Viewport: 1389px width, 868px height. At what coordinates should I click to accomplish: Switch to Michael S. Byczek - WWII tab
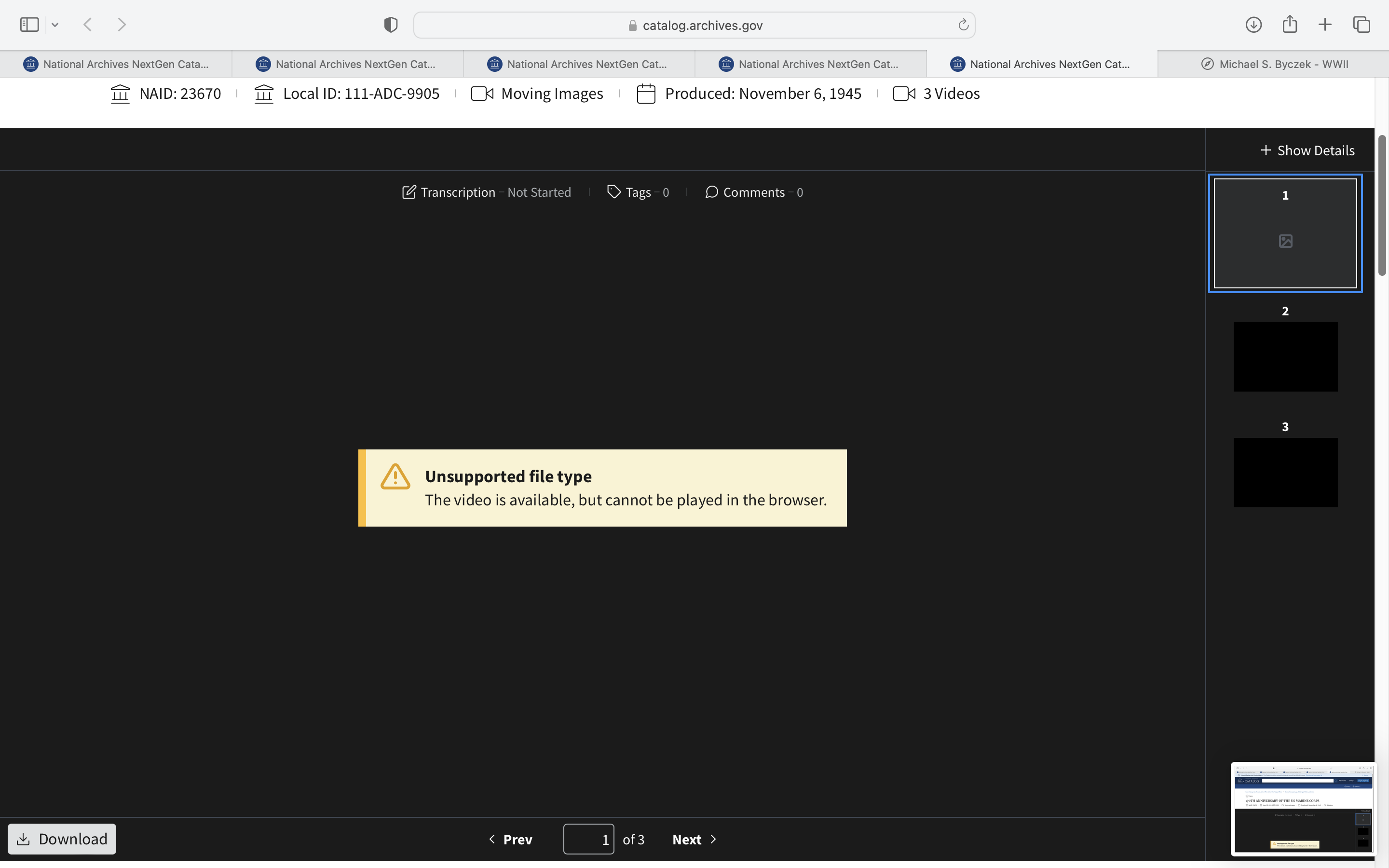coord(1273,64)
